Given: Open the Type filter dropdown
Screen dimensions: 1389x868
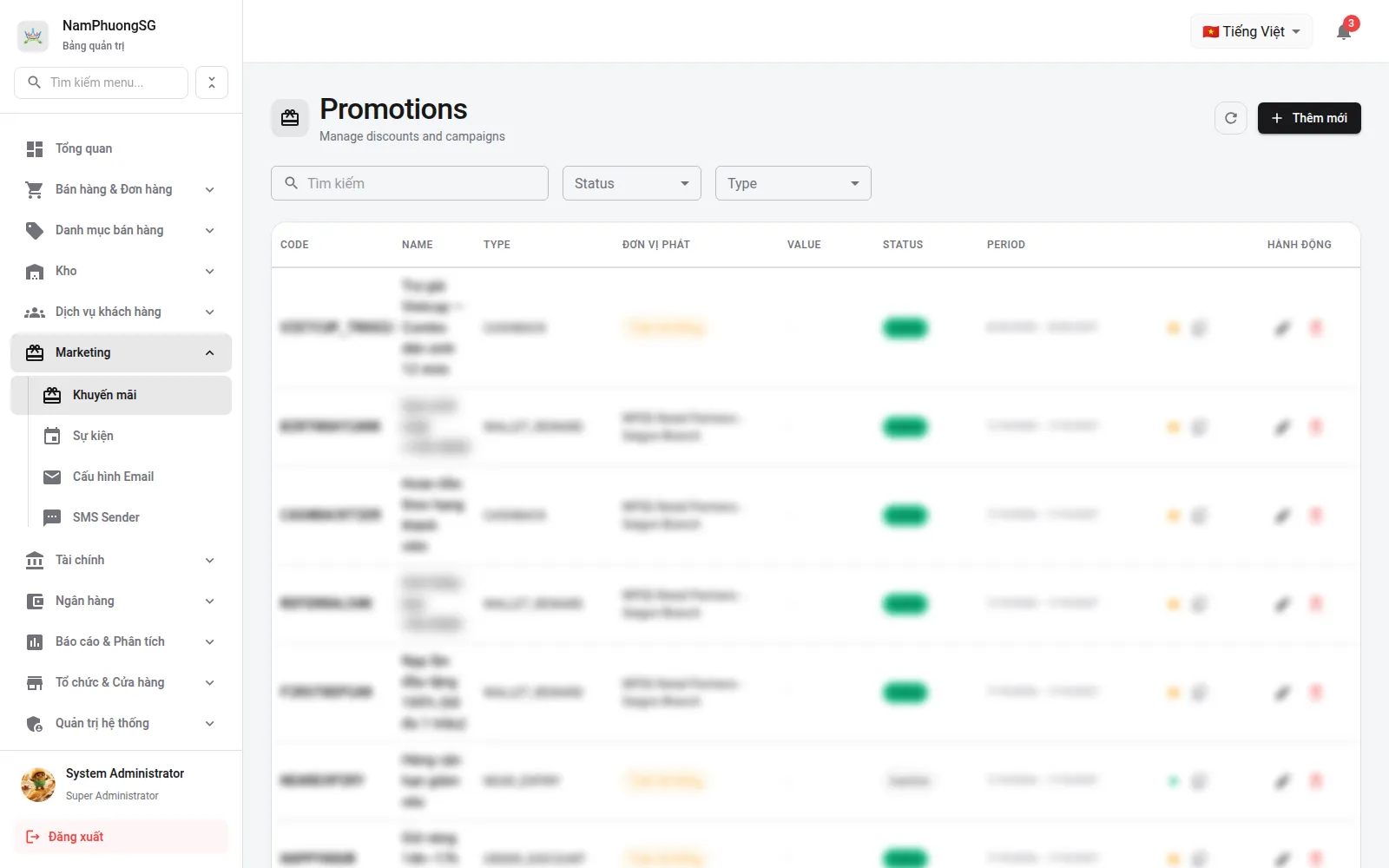Looking at the screenshot, I should (793, 183).
